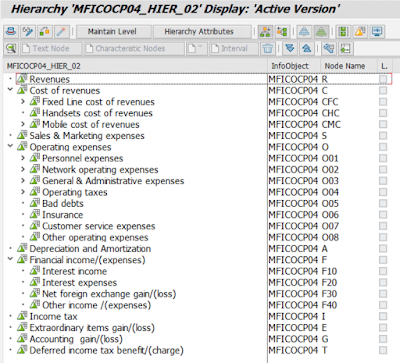
Task: Click the expand subtree double-down arrow icon
Action: [x=290, y=49]
